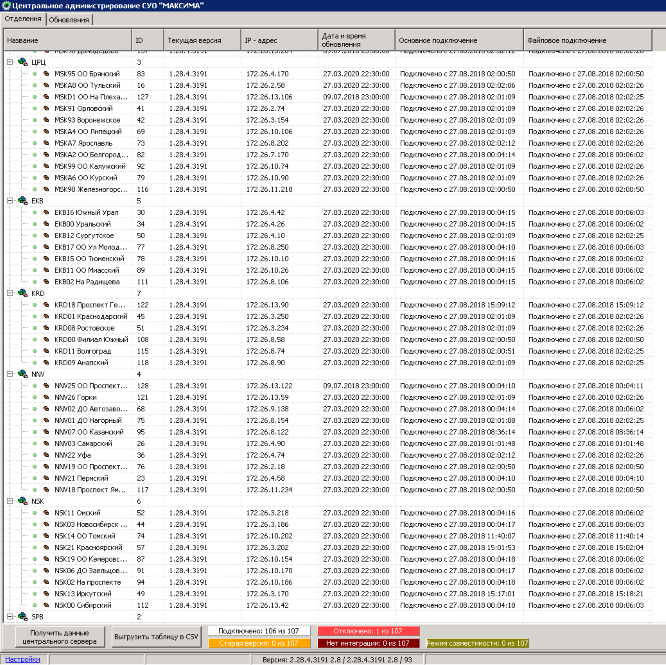This screenshot has height=665, width=666.
Task: Click file connection cell 27.08.2018 11:40:14
Action: tap(586, 536)
